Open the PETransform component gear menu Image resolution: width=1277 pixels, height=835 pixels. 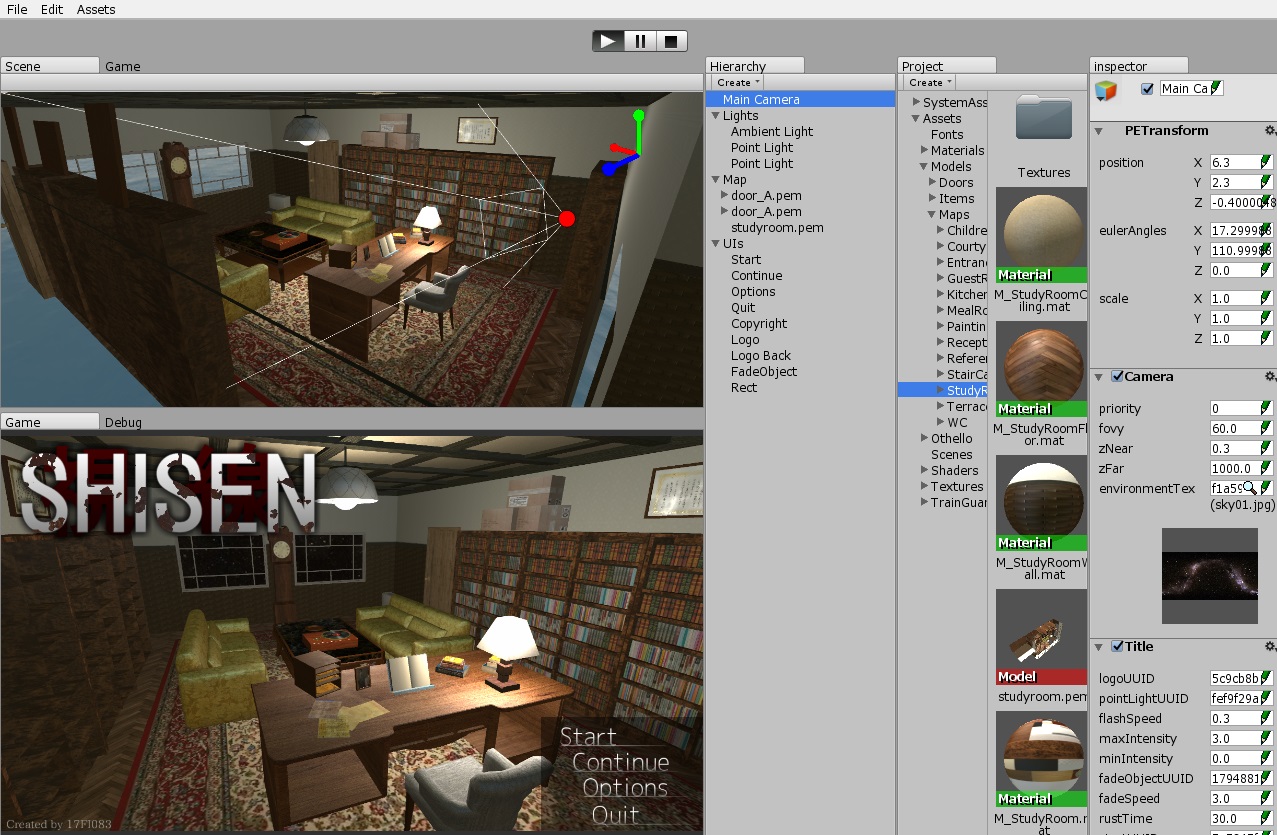click(1269, 131)
